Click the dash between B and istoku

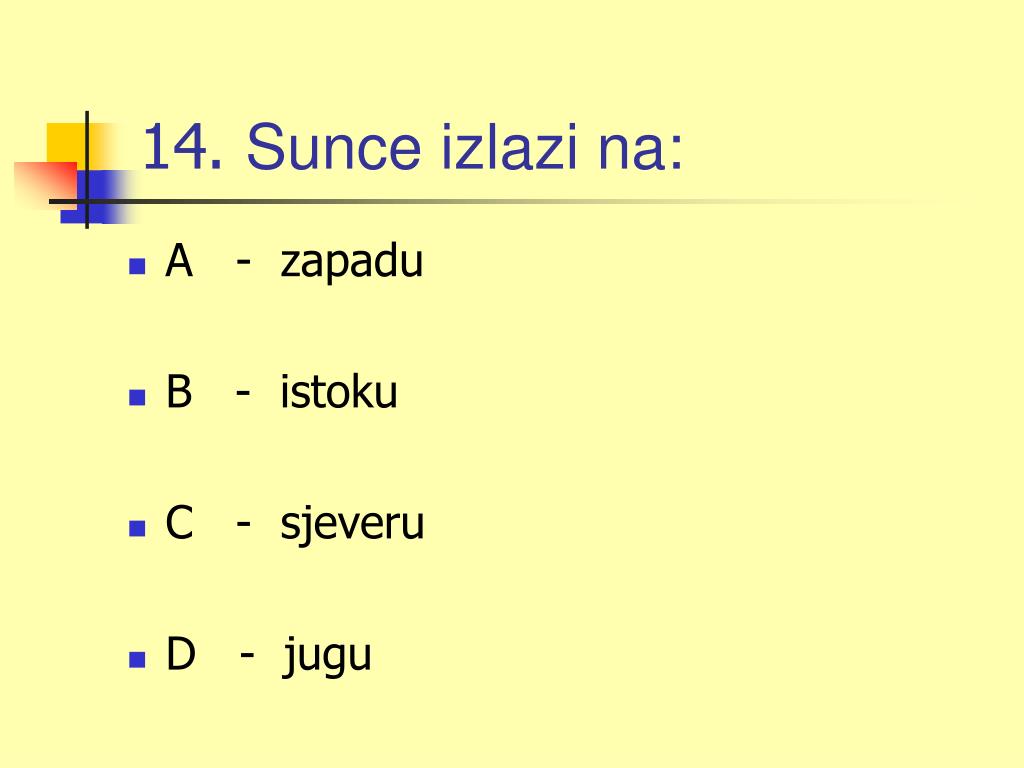[243, 394]
